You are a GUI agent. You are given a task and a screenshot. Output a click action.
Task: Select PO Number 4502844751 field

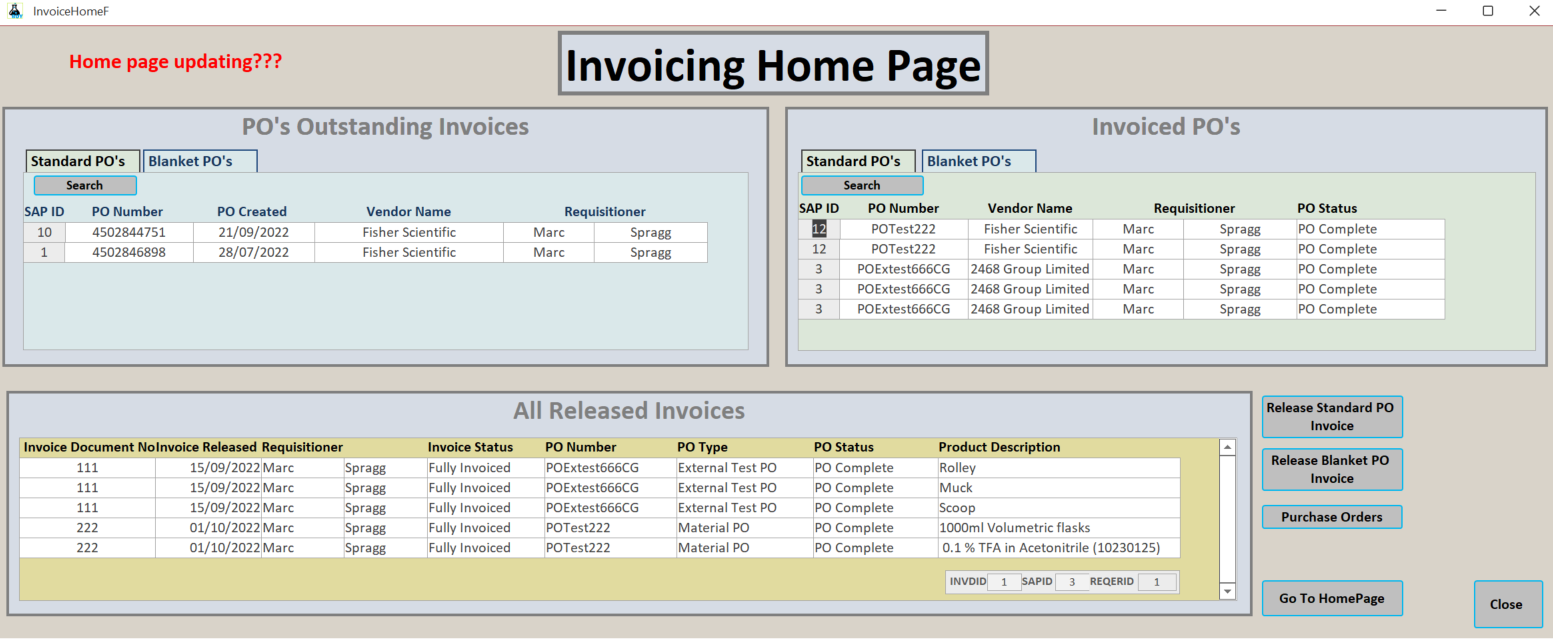pyautogui.click(x=129, y=232)
